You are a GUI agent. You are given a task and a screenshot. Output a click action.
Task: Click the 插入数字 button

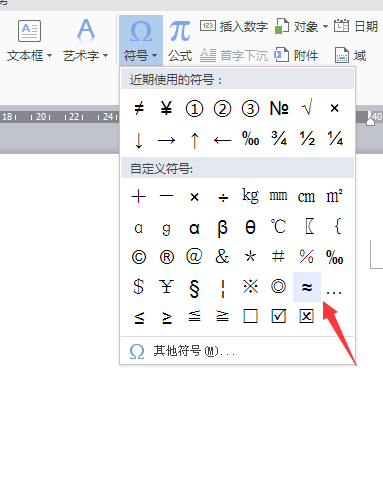click(234, 26)
